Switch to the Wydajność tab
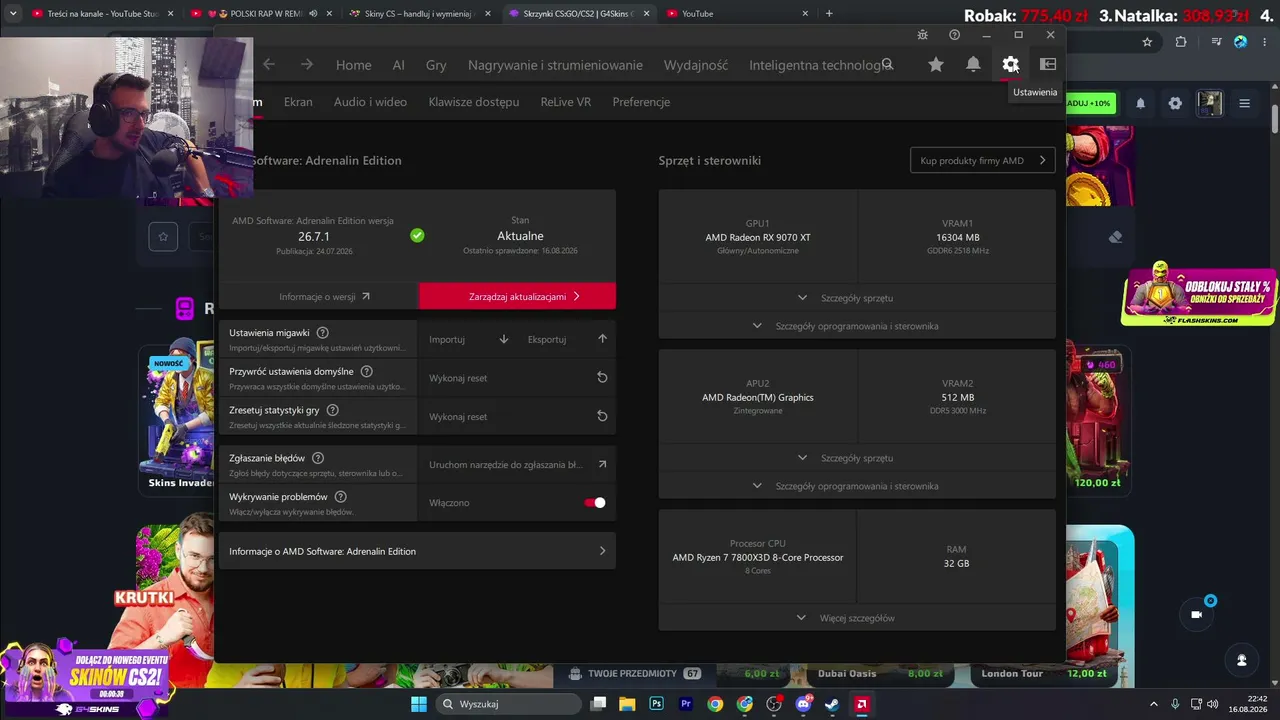1280x720 pixels. pos(696,65)
